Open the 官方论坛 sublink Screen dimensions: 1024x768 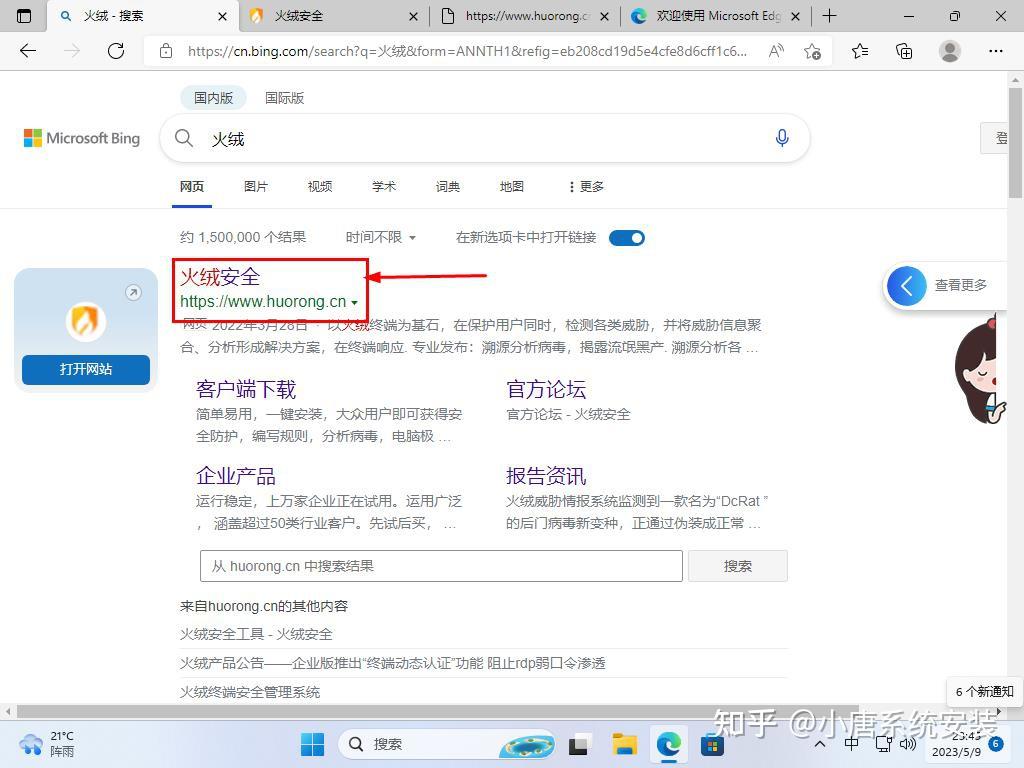(546, 389)
